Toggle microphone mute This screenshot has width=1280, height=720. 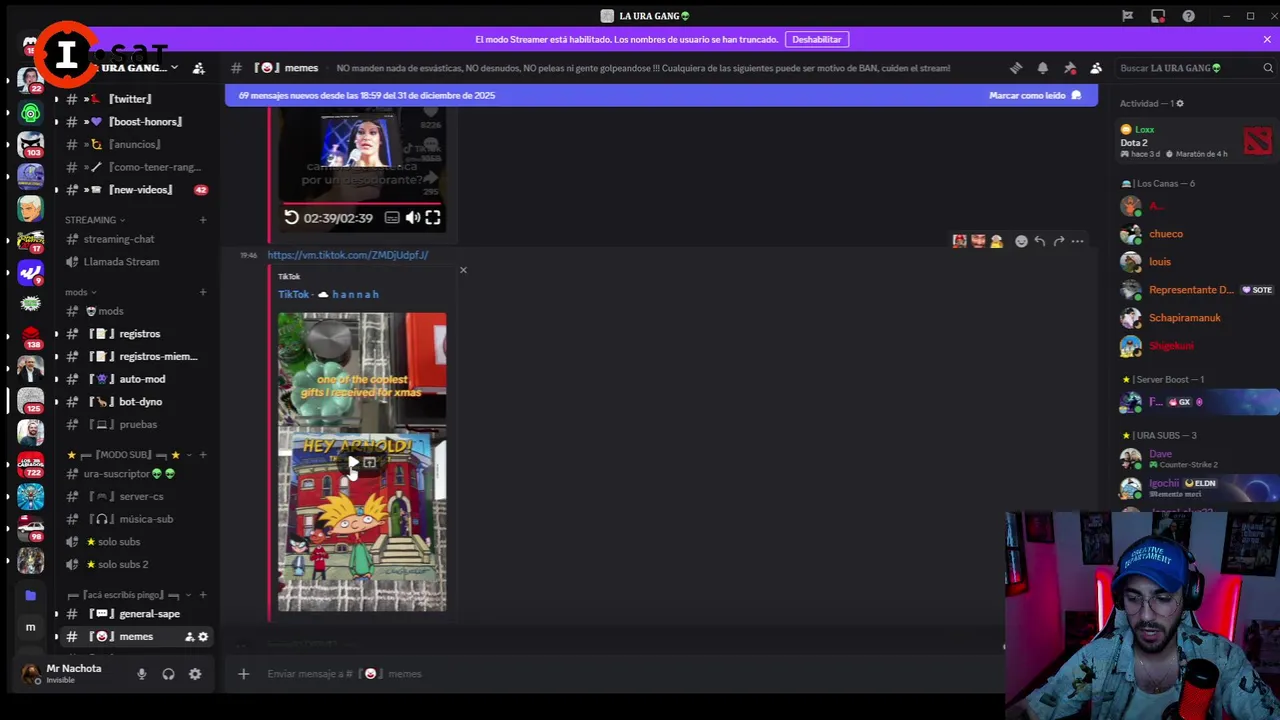click(142, 674)
